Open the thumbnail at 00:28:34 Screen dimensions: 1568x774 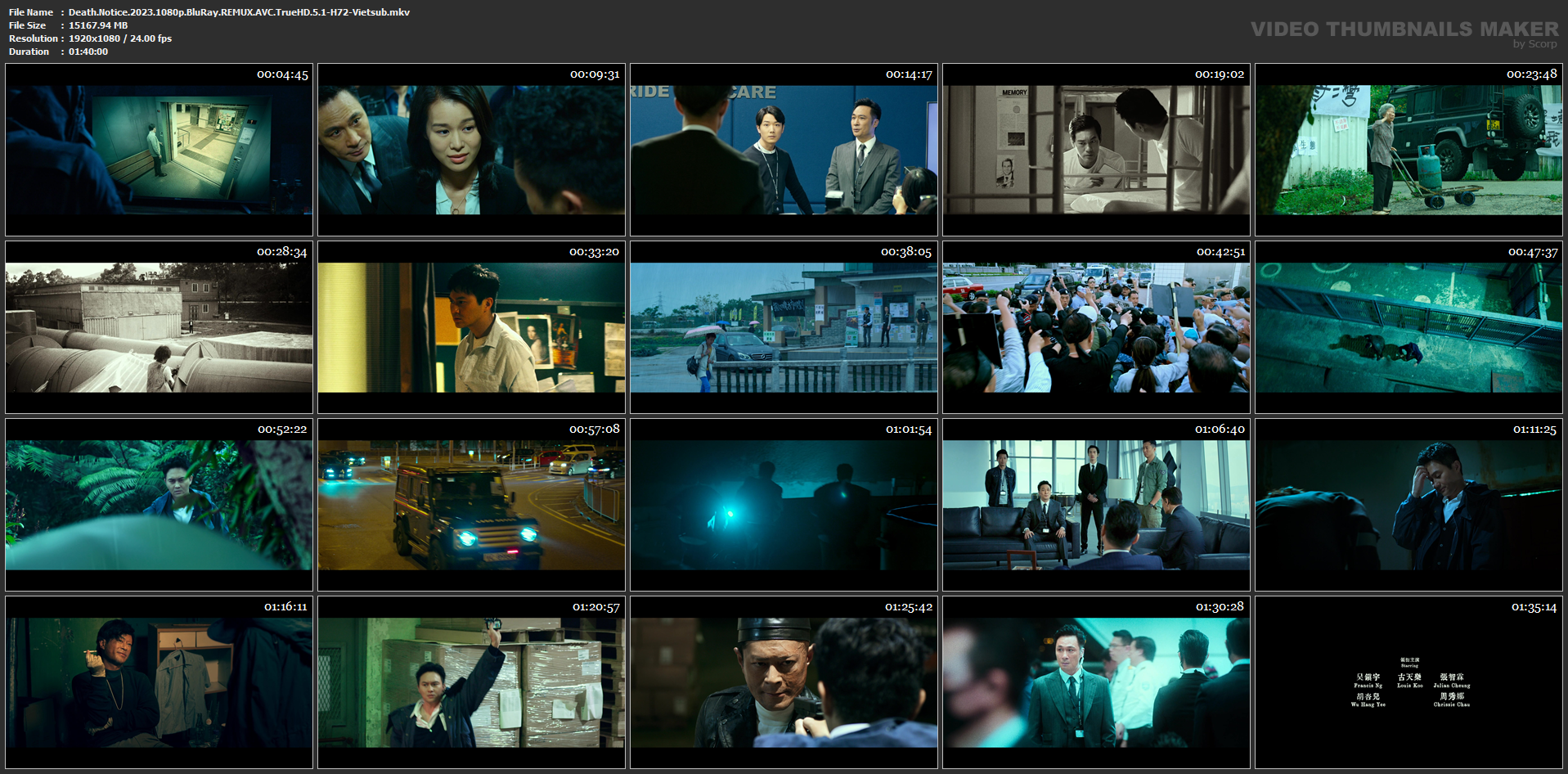159,327
